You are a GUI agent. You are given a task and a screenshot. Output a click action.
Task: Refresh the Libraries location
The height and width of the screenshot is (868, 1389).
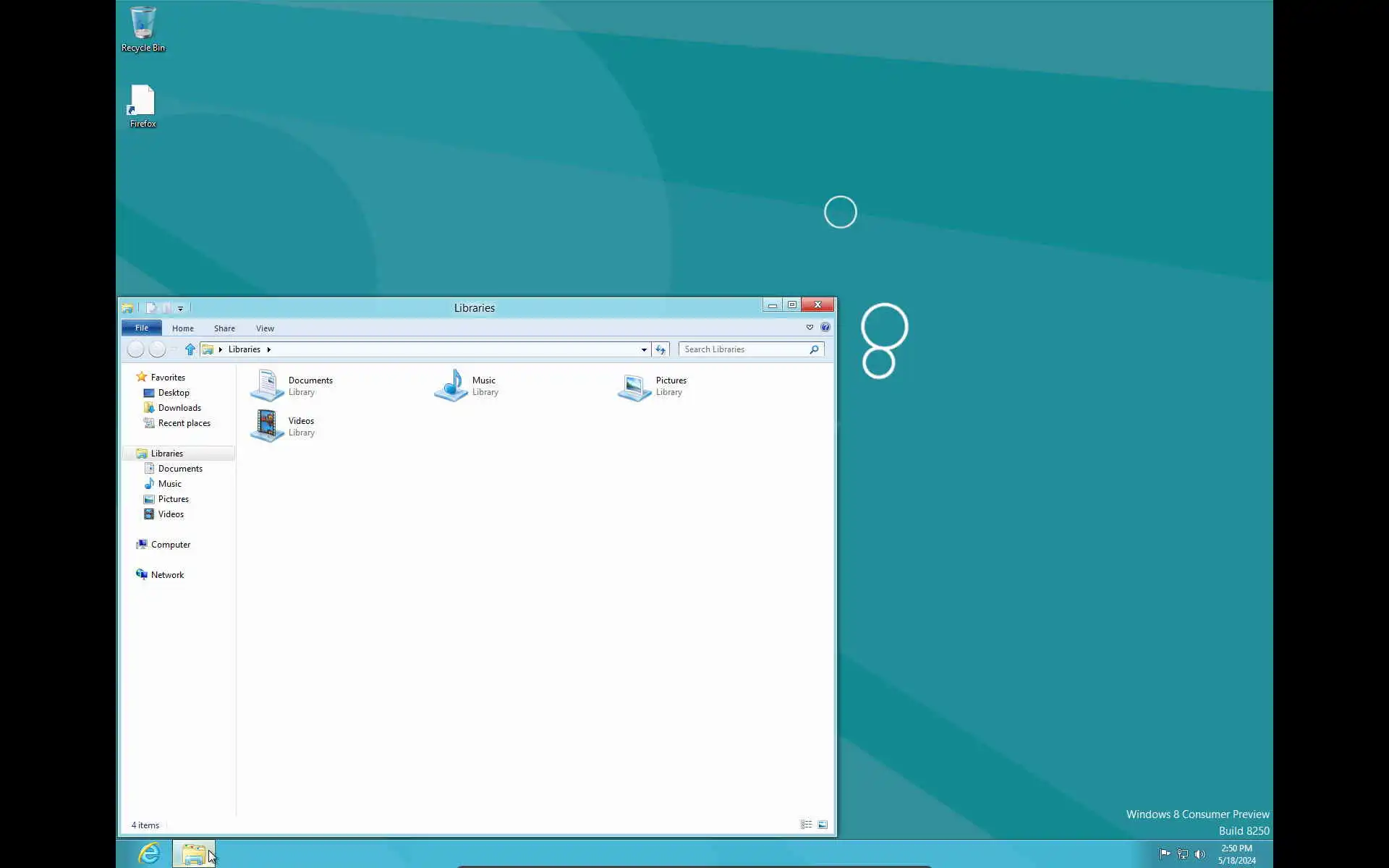pyautogui.click(x=660, y=349)
